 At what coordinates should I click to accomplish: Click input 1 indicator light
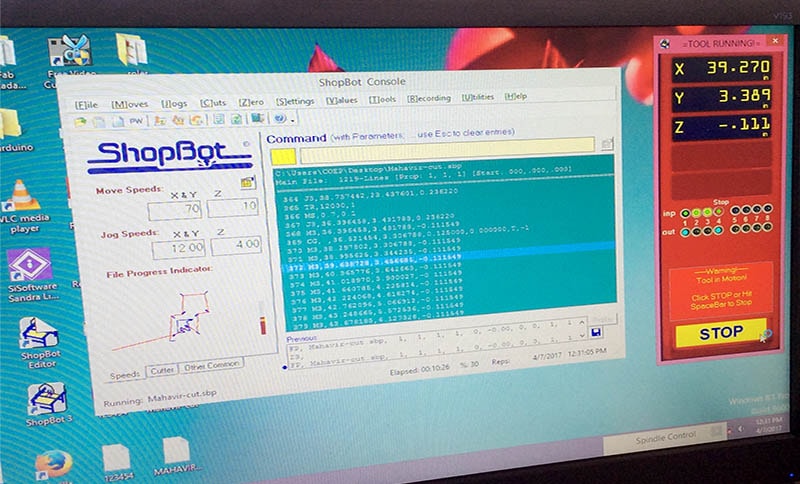[686, 213]
